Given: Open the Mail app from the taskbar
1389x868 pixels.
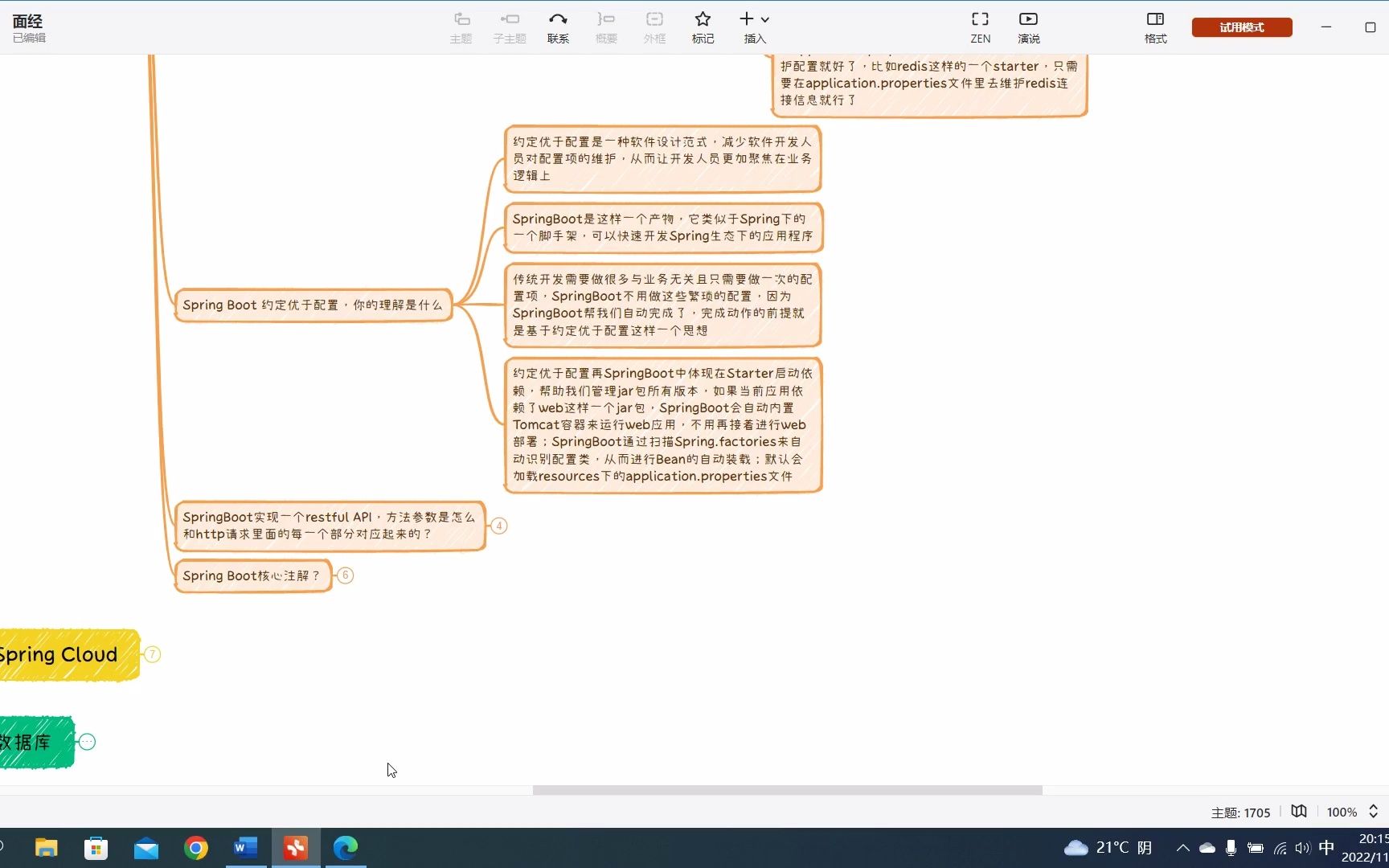Looking at the screenshot, I should [146, 848].
